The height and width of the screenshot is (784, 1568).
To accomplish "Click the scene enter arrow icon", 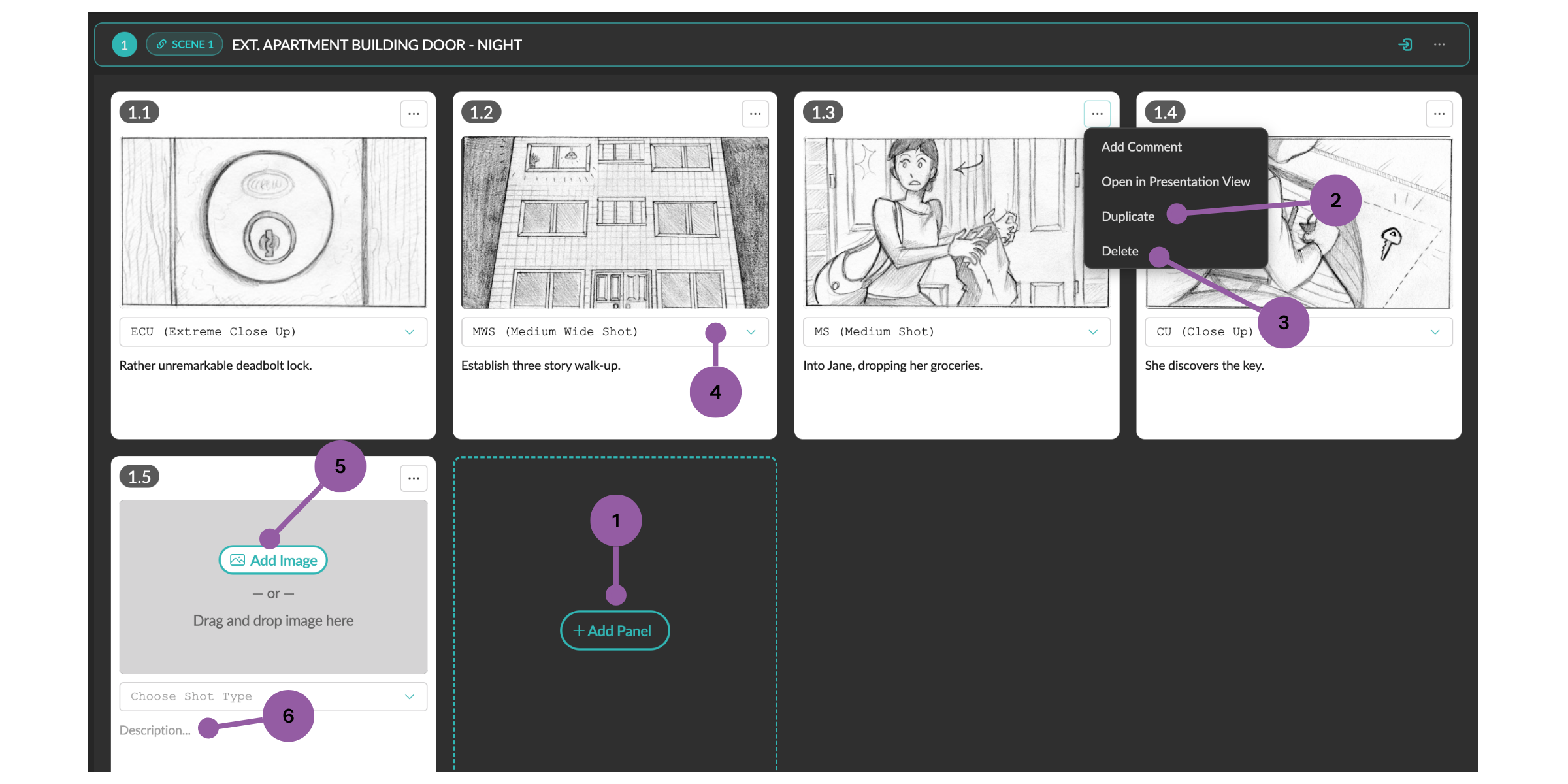I will click(x=1405, y=44).
